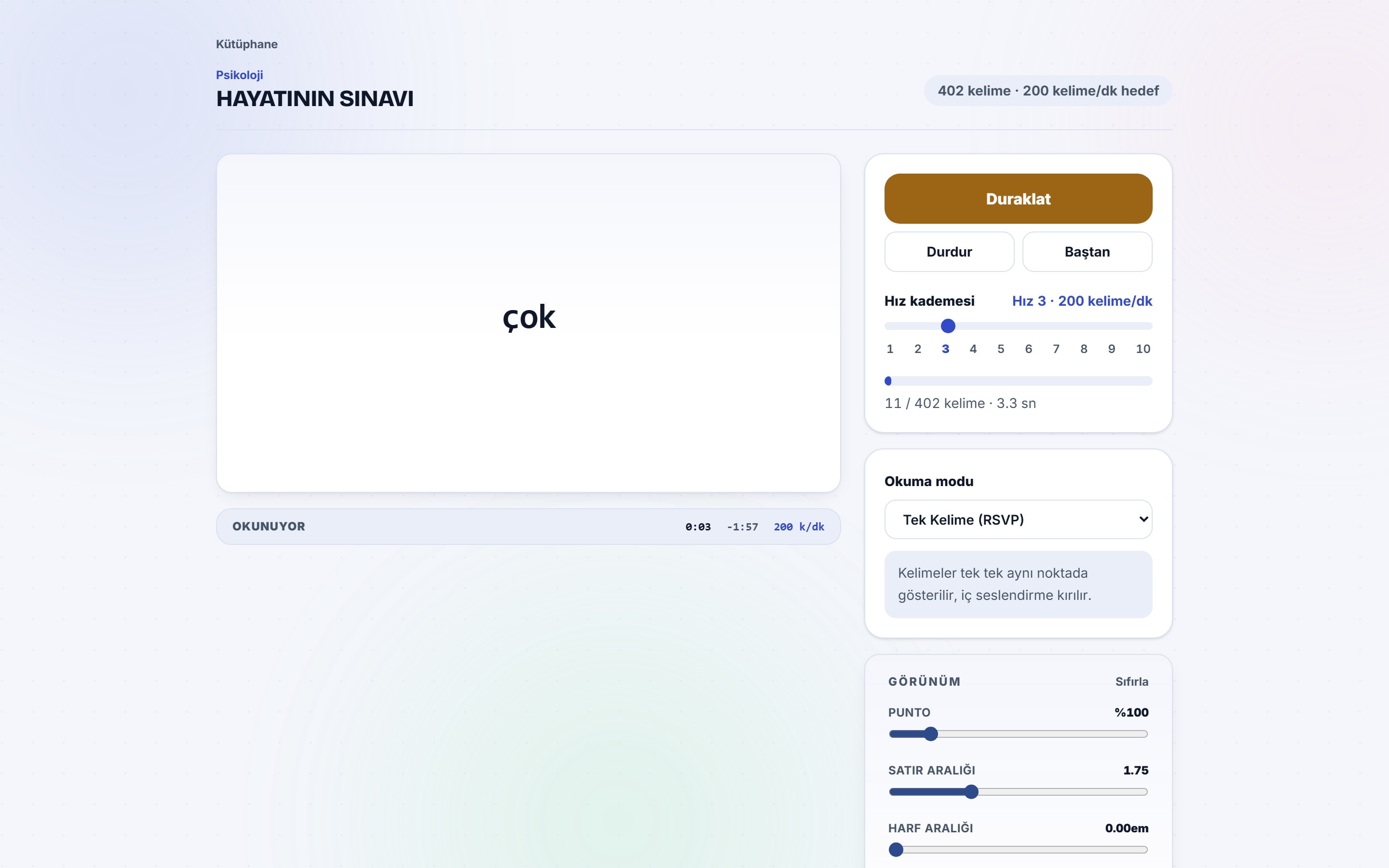Click elapsed time '0:03' in status bar
The image size is (1389, 868).
(698, 527)
